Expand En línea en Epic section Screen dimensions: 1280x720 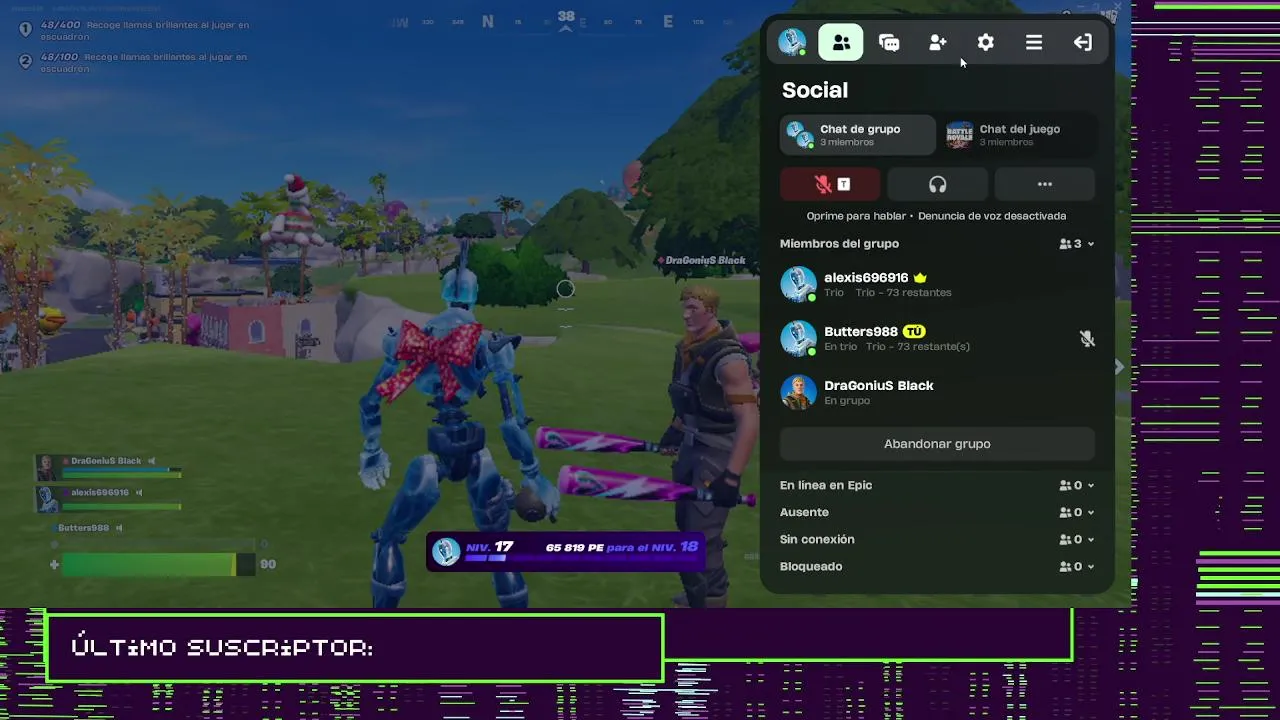pyautogui.click(x=937, y=485)
